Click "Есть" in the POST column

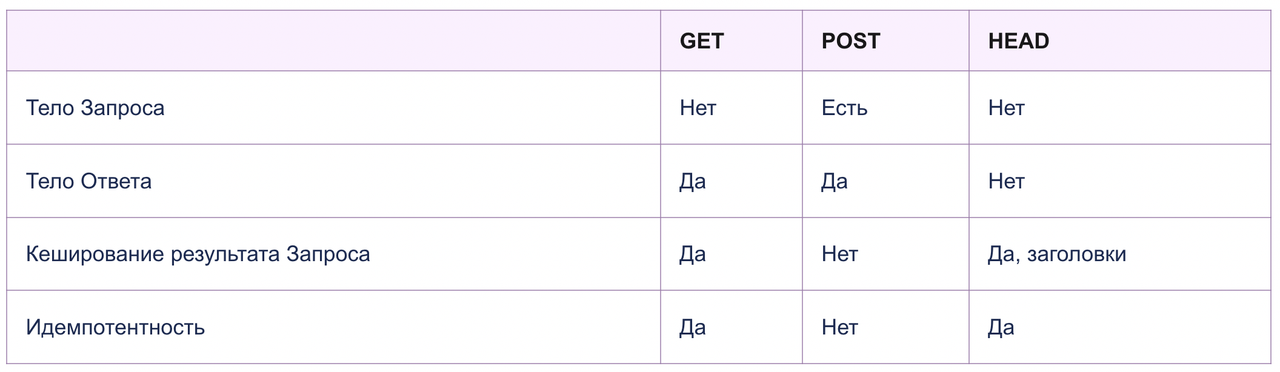pyautogui.click(x=844, y=108)
